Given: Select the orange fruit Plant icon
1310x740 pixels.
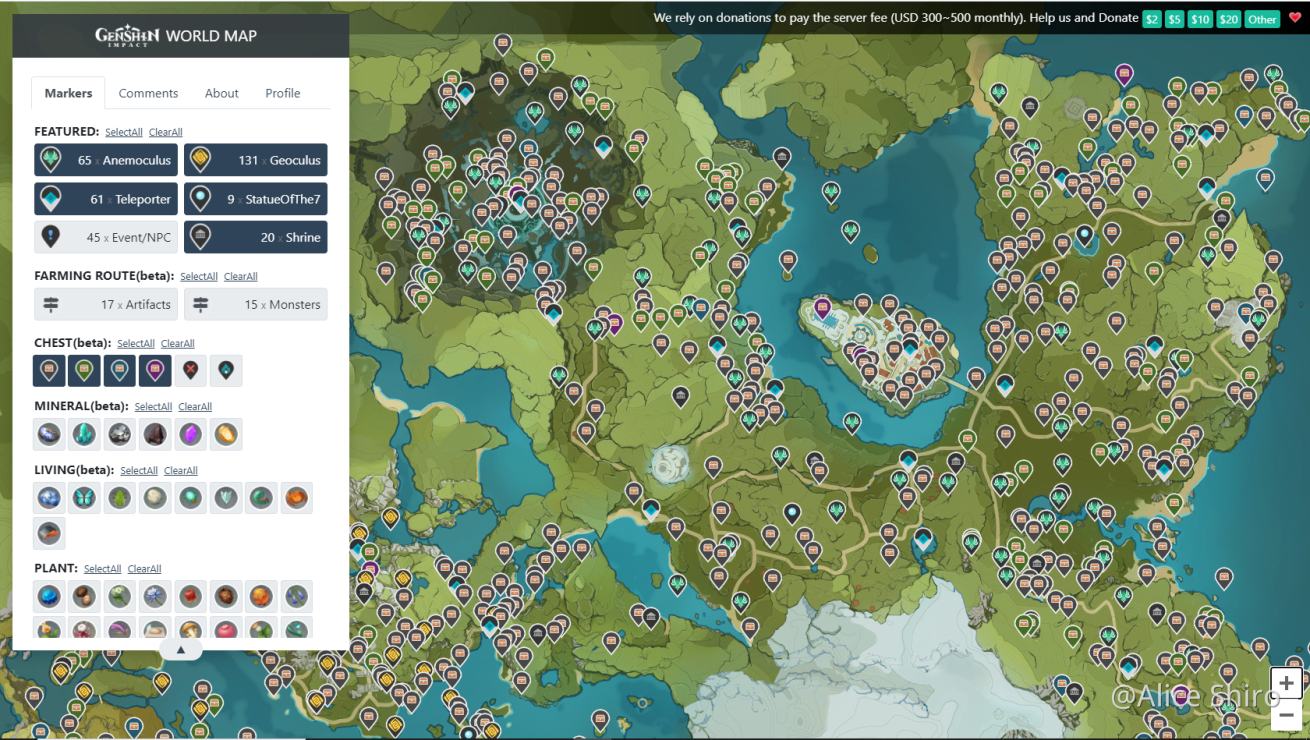Looking at the screenshot, I should (261, 597).
